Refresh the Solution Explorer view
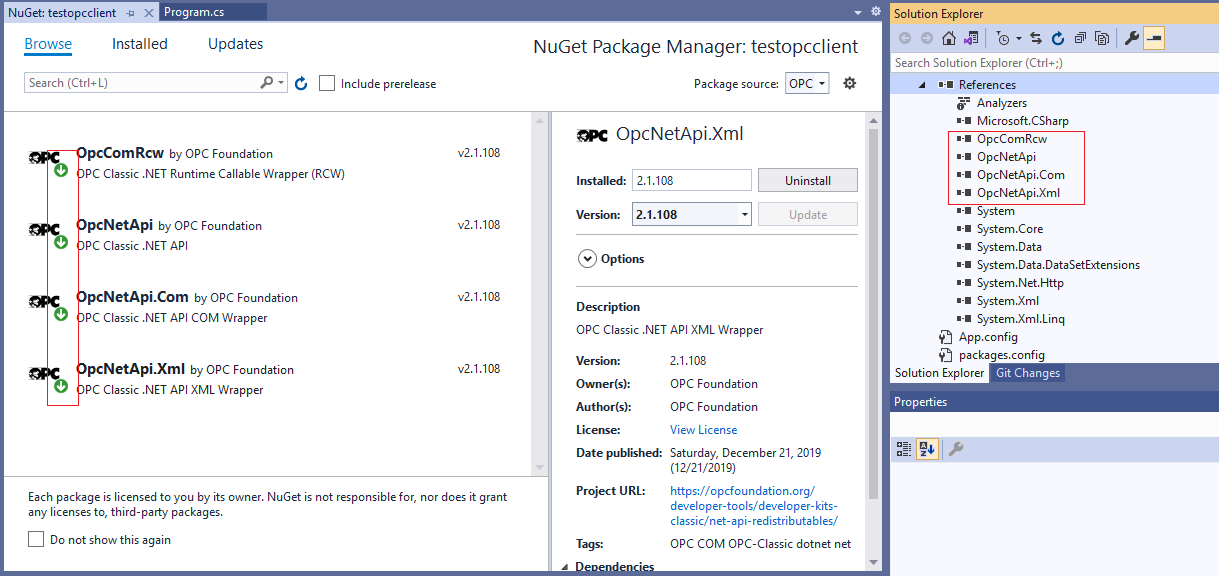 [x=1057, y=37]
